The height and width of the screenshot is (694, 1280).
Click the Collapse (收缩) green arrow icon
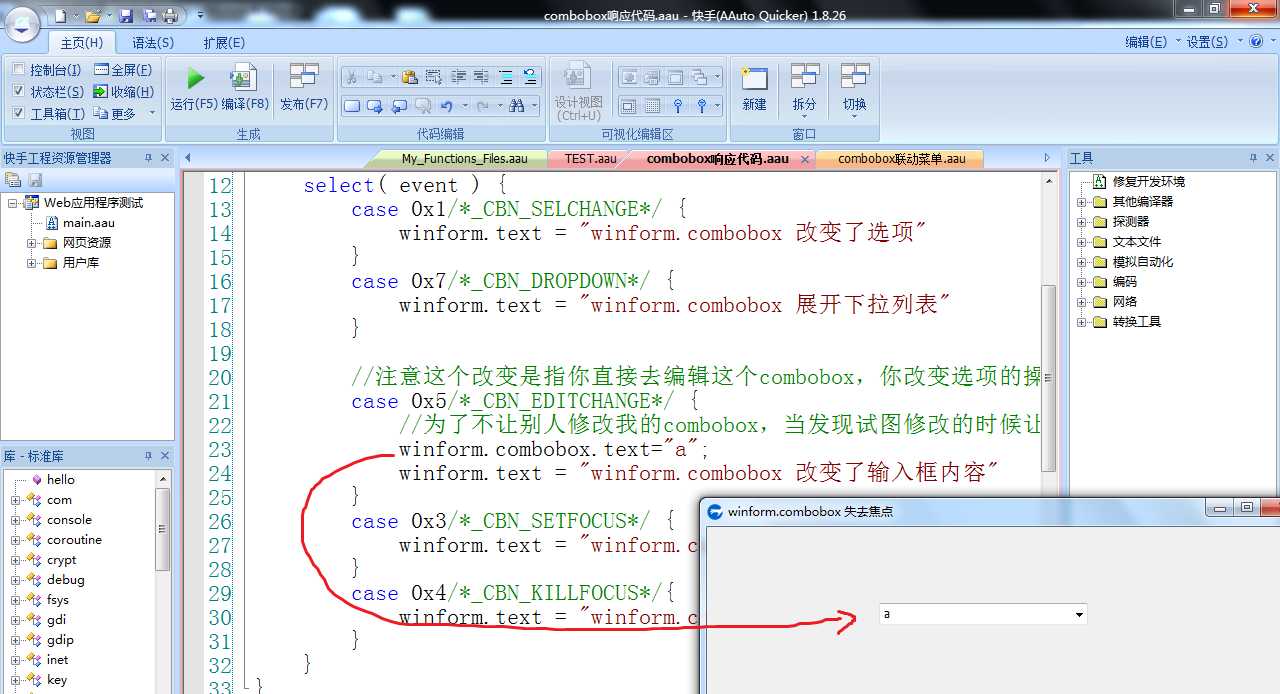tap(102, 92)
